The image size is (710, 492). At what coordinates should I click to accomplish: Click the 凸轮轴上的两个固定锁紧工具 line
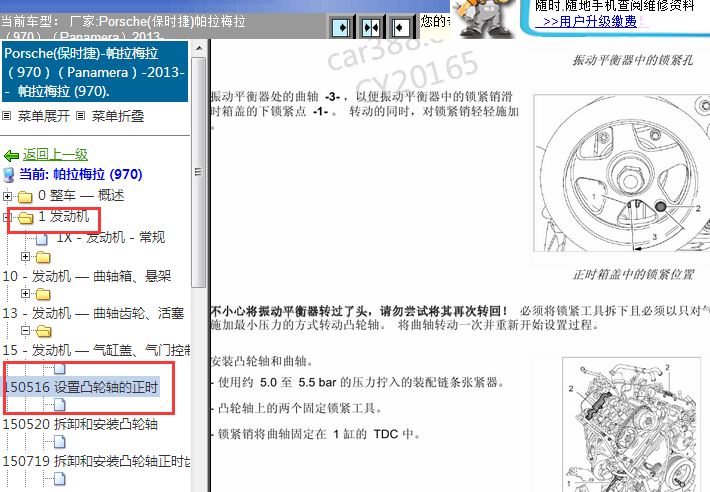click(x=298, y=408)
